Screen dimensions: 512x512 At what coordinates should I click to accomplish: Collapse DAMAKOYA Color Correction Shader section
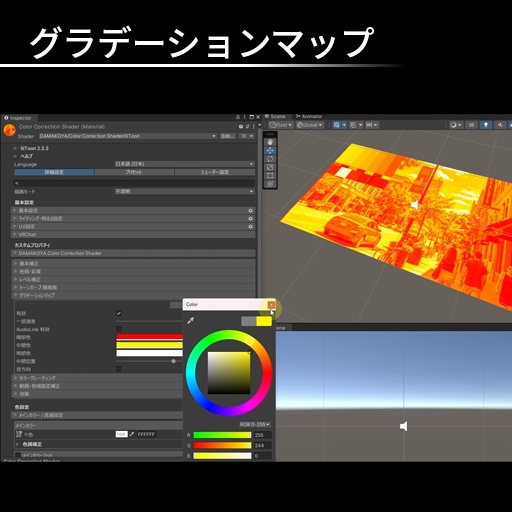(x=133, y=253)
